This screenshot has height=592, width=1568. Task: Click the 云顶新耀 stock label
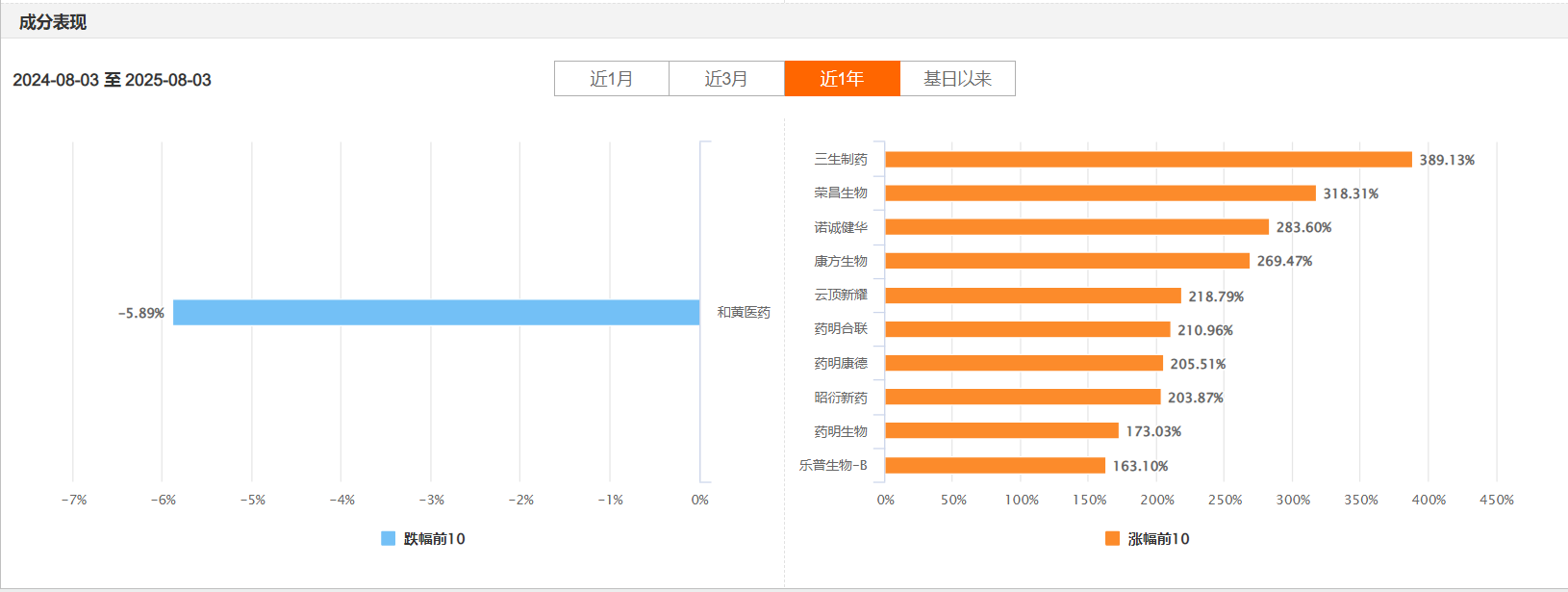coord(841,295)
